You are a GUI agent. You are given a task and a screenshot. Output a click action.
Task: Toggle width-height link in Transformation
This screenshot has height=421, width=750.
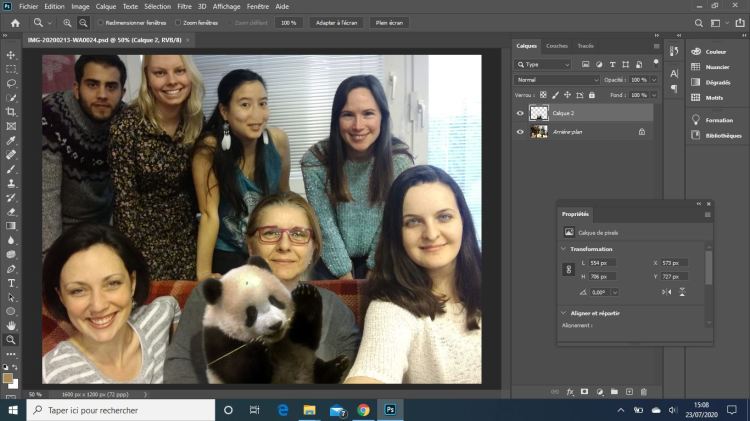point(569,269)
